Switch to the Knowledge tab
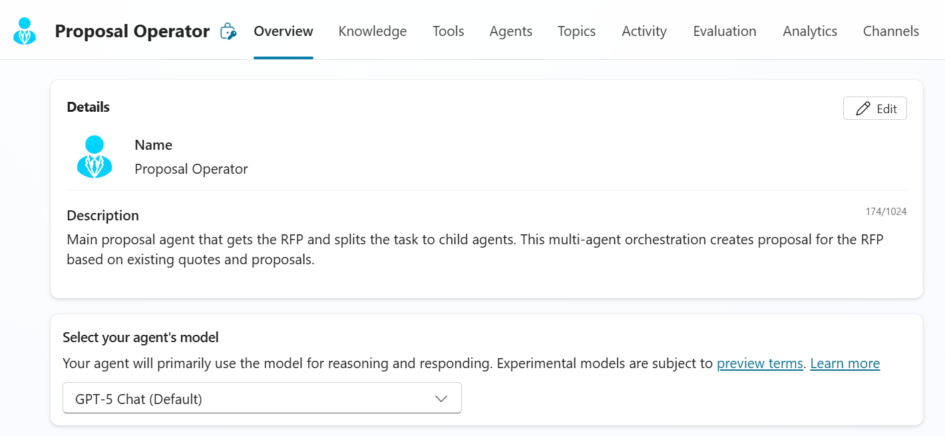Viewport: 945px width, 436px height. [372, 31]
